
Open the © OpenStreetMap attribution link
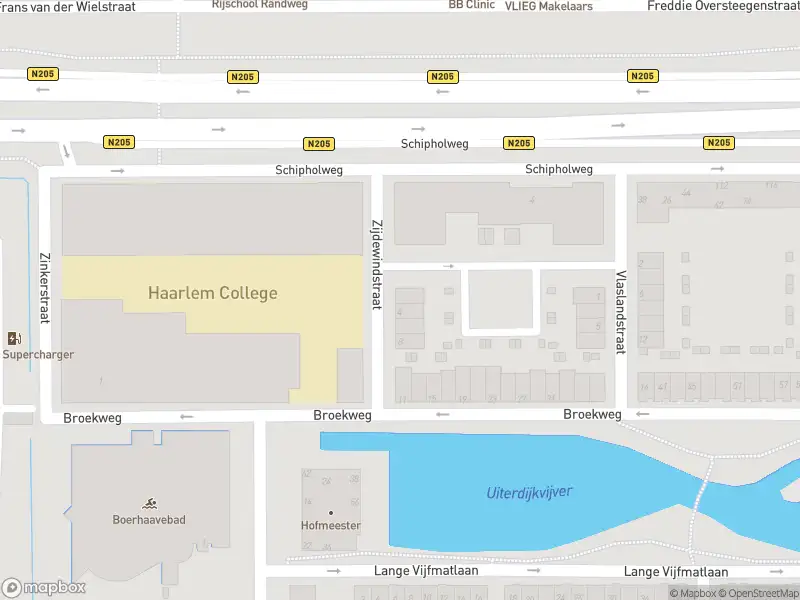coord(760,593)
